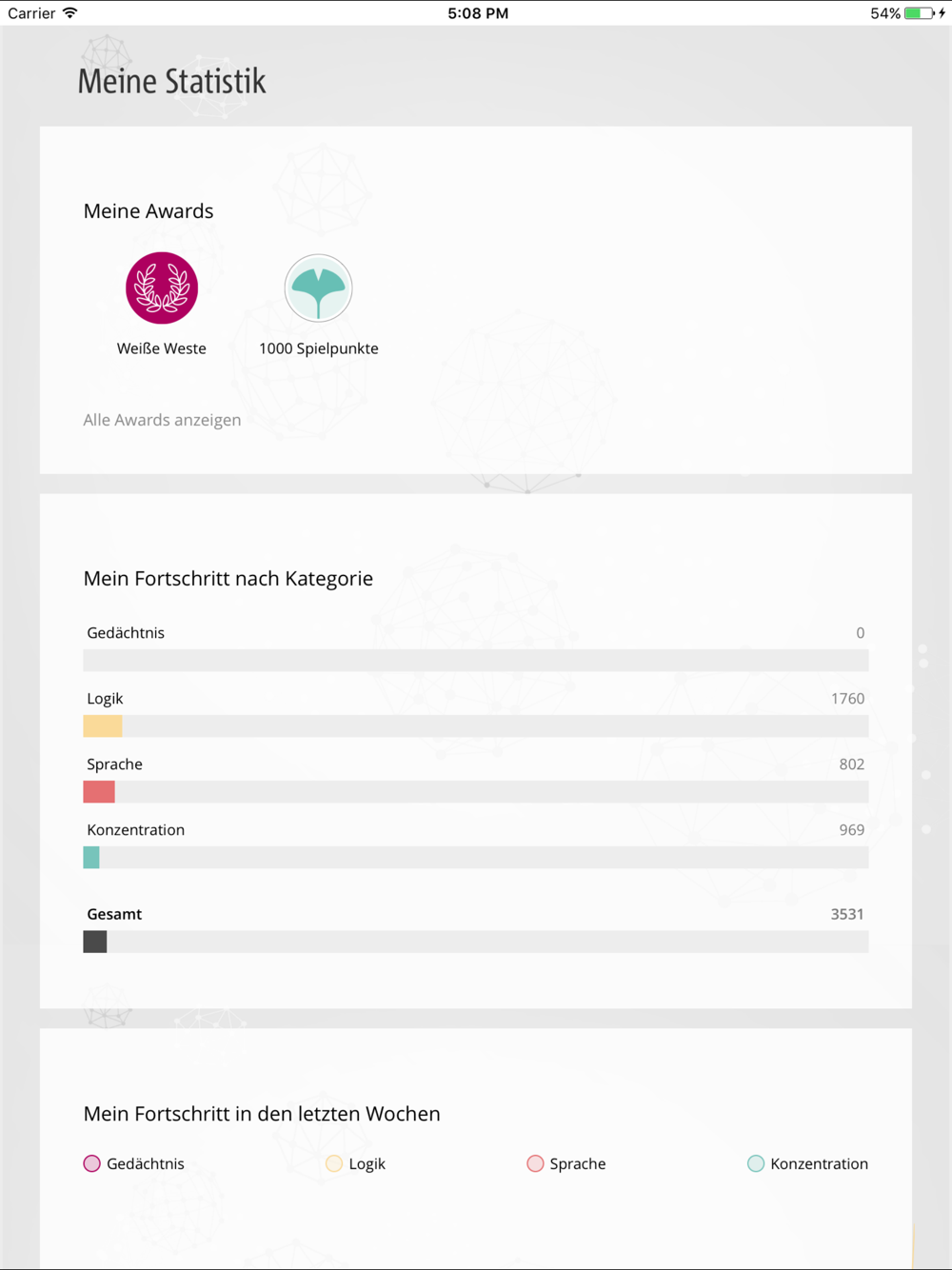Select the Meine Statistik page title
This screenshot has width=952, height=1270.
172,81
